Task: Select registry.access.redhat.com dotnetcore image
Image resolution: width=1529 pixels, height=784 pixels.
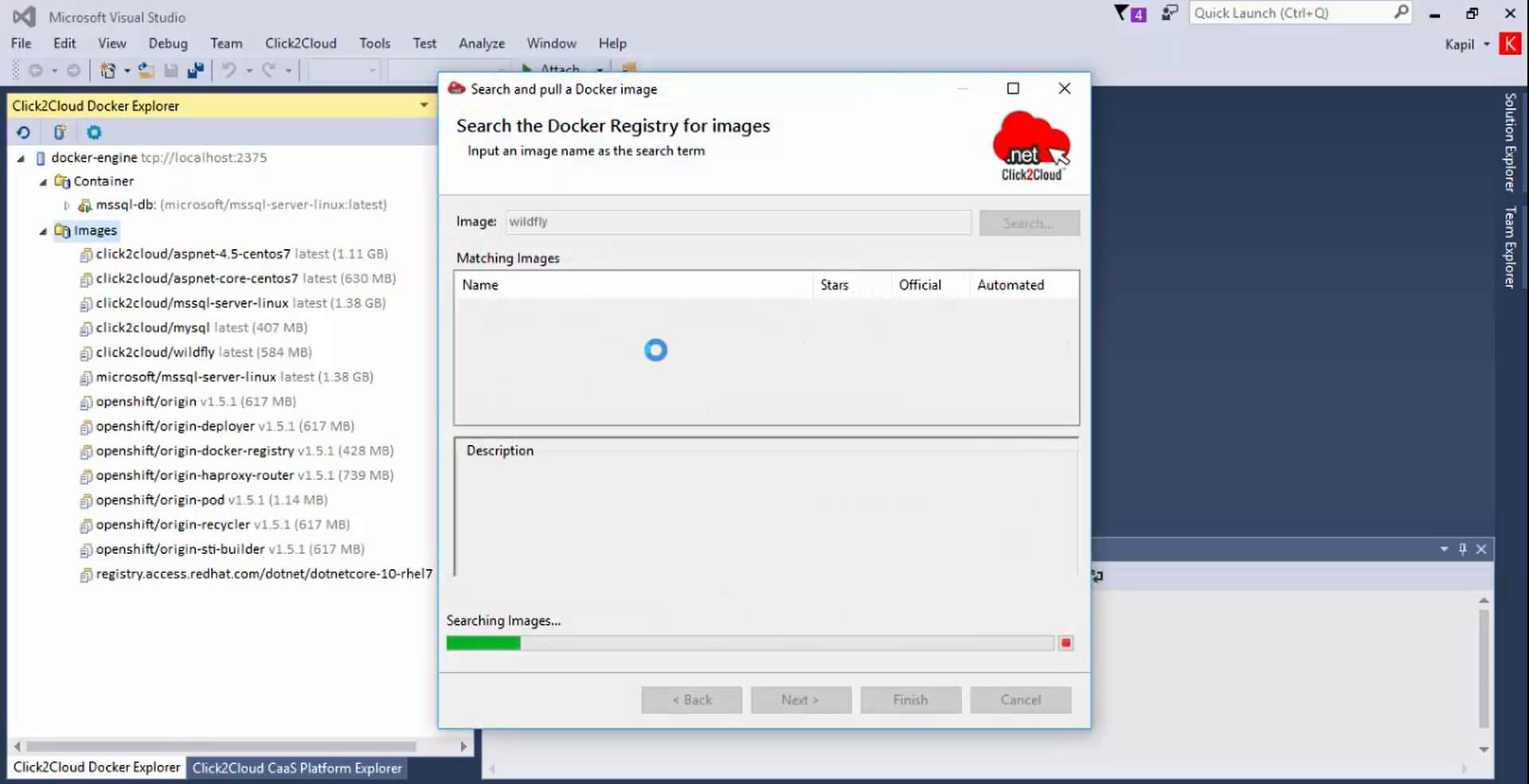Action: pos(256,574)
